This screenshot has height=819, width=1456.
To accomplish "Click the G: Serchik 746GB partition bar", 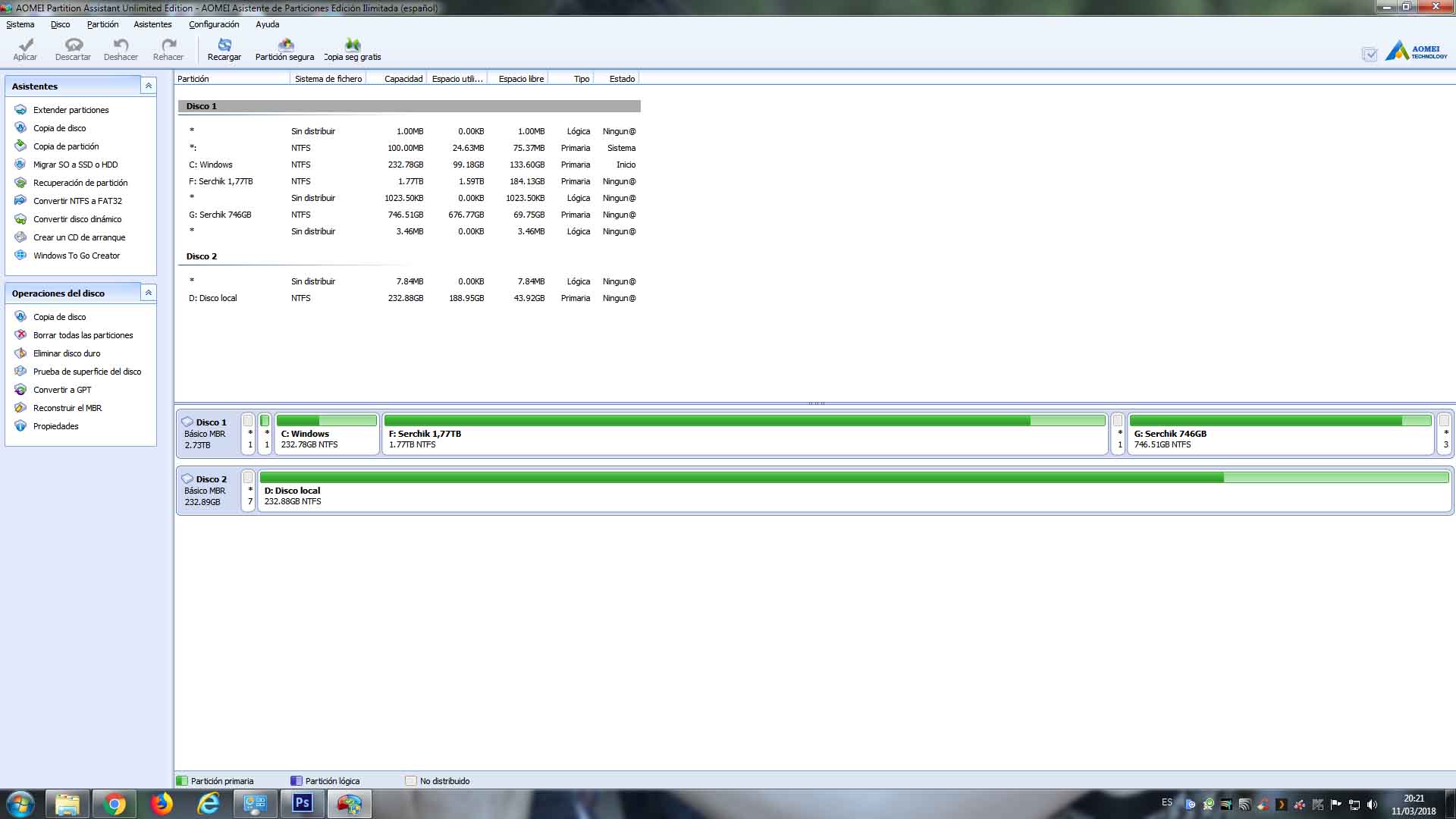I will [x=1280, y=434].
